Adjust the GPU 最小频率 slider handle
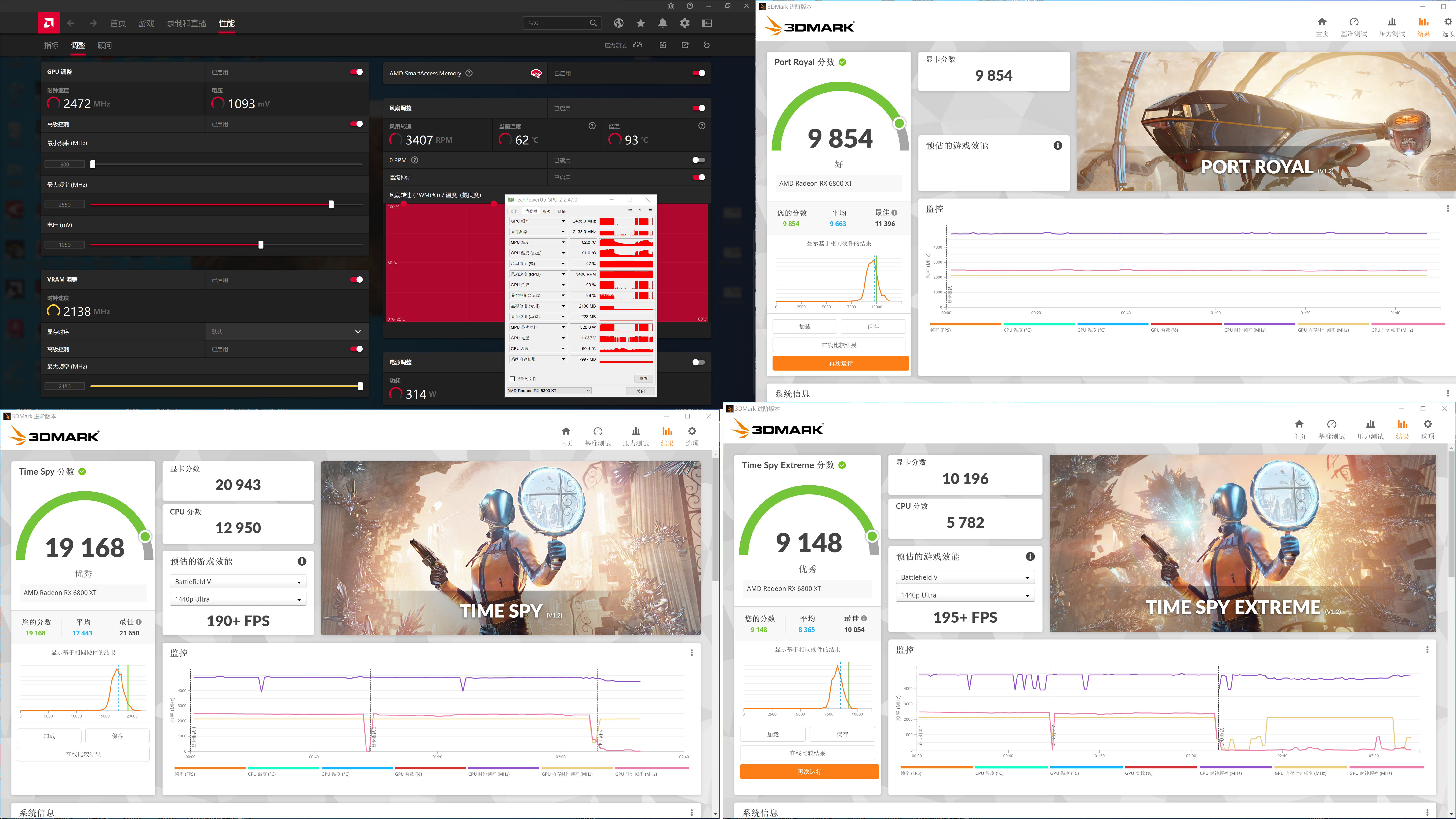Image resolution: width=1456 pixels, height=819 pixels. click(93, 165)
